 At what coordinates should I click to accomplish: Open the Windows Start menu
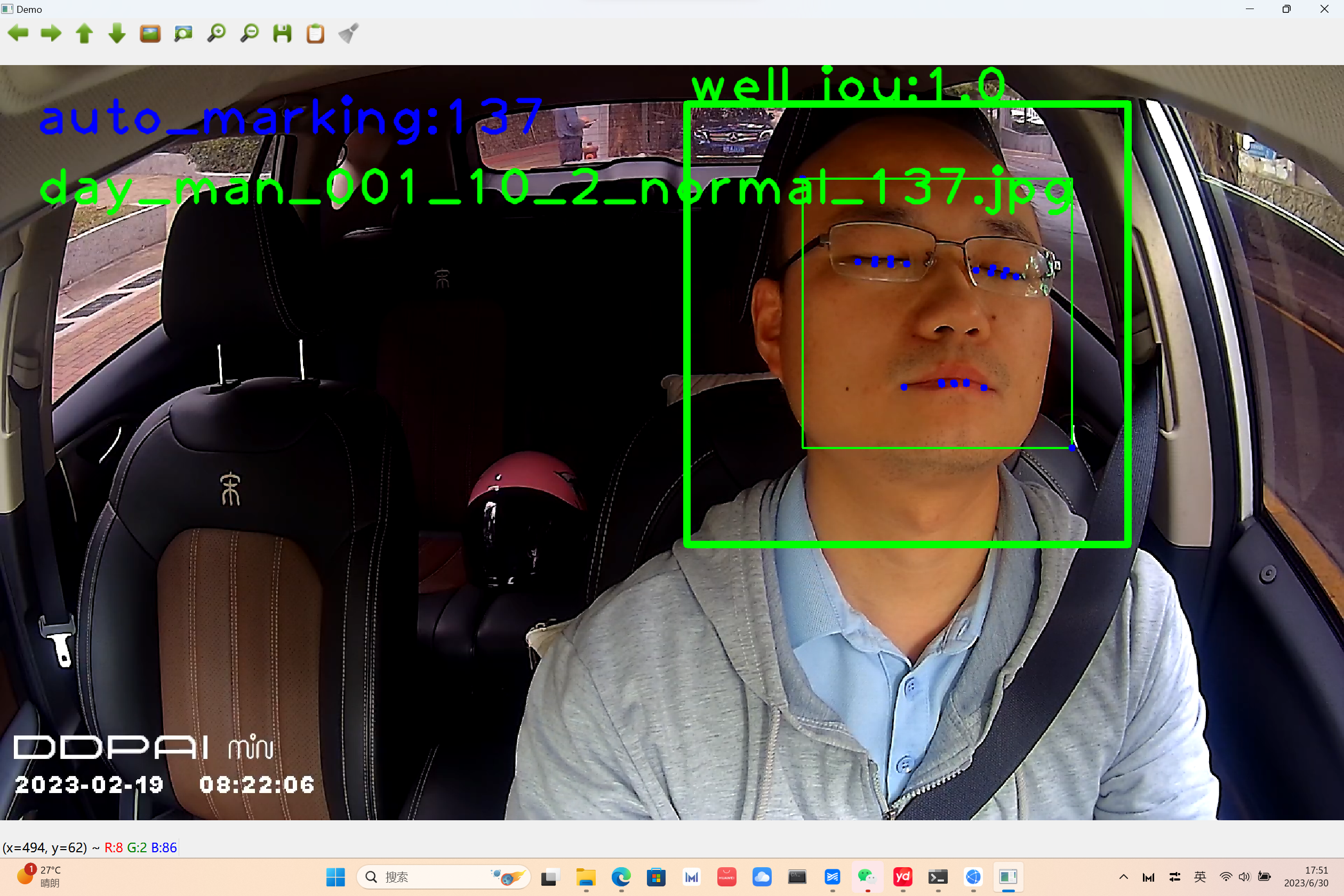click(335, 877)
